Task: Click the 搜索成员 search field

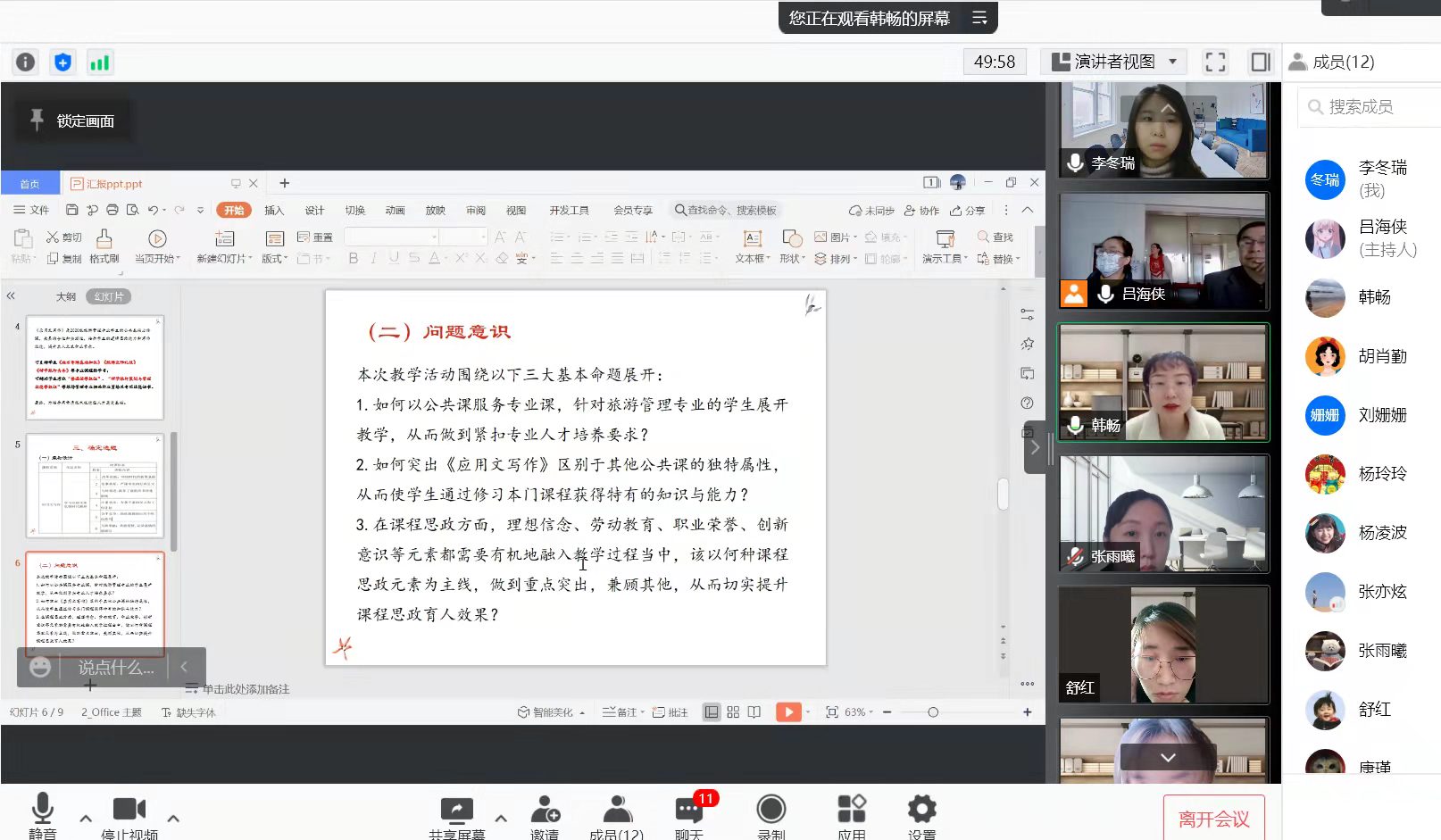Action: click(1366, 107)
